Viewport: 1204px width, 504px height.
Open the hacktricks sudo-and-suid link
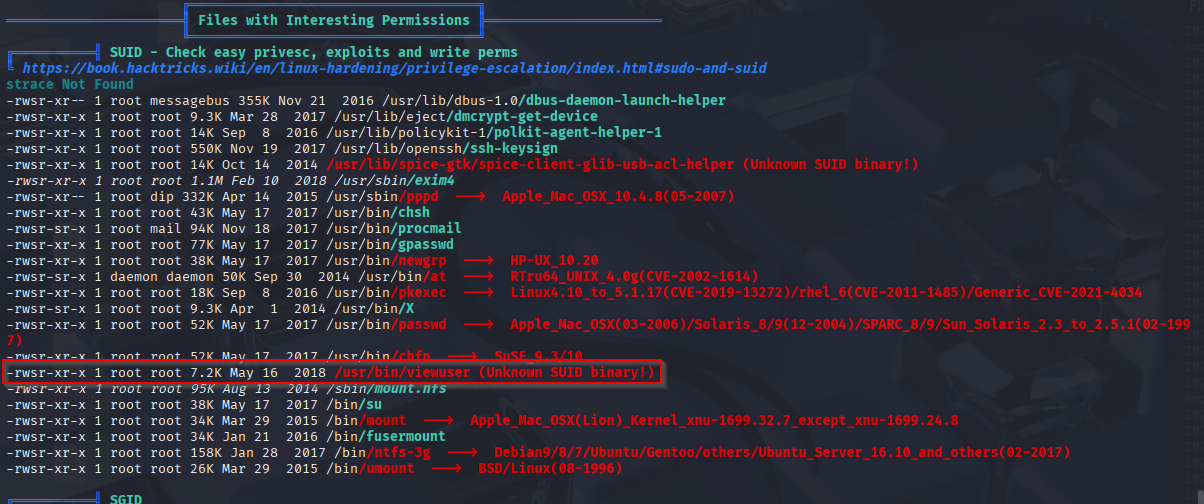(395, 68)
